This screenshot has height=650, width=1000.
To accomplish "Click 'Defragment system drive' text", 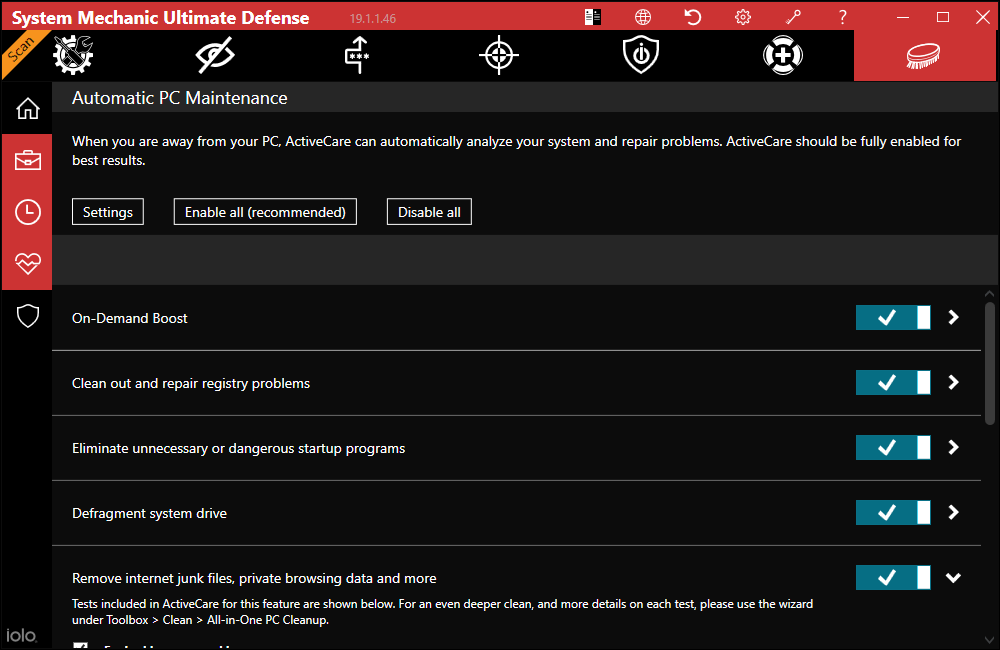I will [x=149, y=513].
